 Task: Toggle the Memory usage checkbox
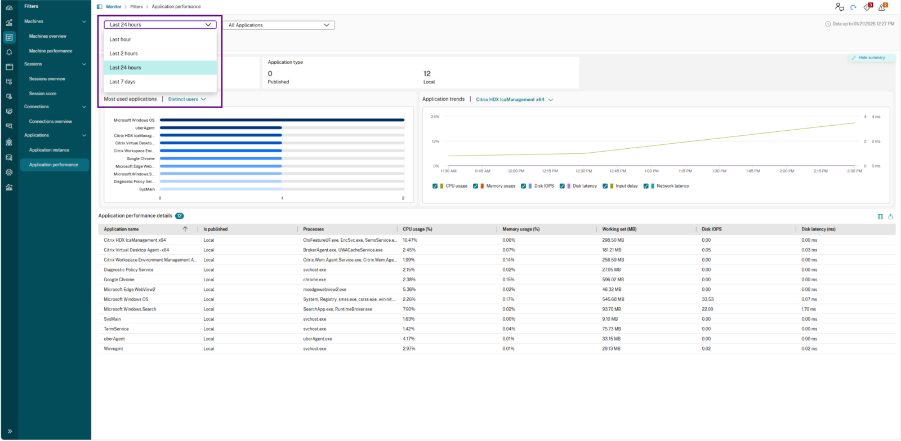coord(476,186)
